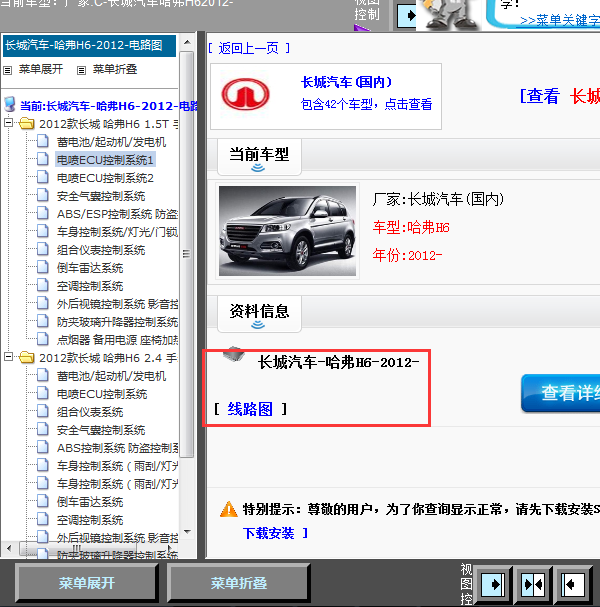The width and height of the screenshot is (600, 607).
Task: Click the left-arrow view control icon at bottom
Action: pyautogui.click(x=573, y=584)
